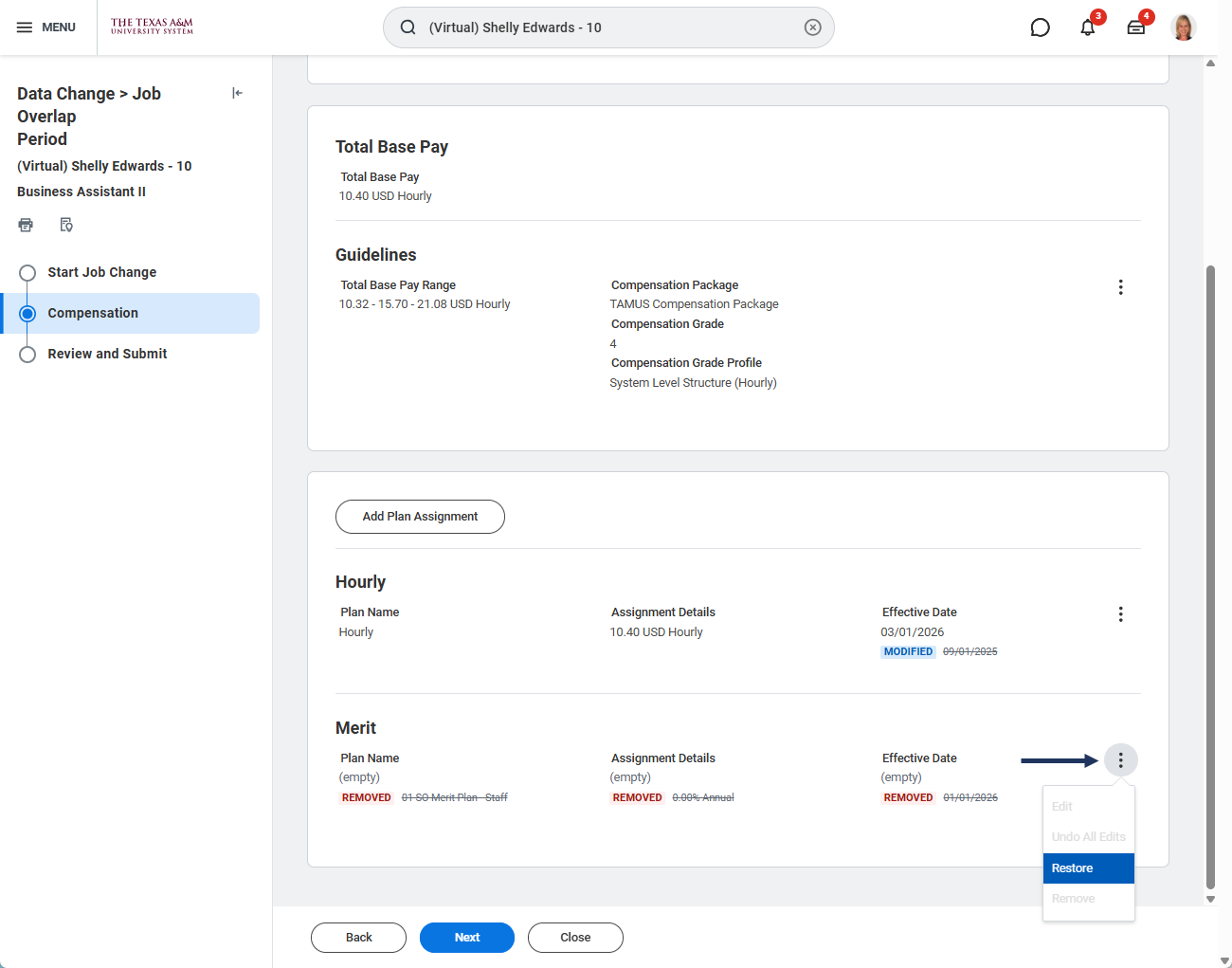Collapse the left side panel
Image resolution: width=1232 pixels, height=968 pixels.
237,93
